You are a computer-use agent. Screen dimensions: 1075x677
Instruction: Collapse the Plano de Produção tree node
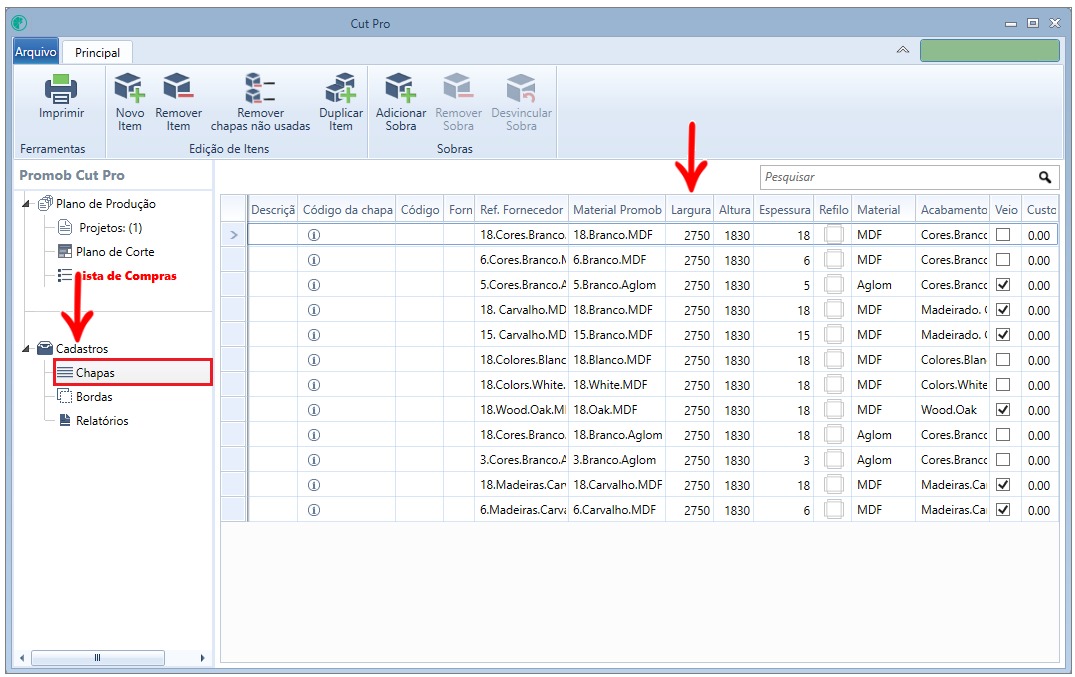click(27, 204)
